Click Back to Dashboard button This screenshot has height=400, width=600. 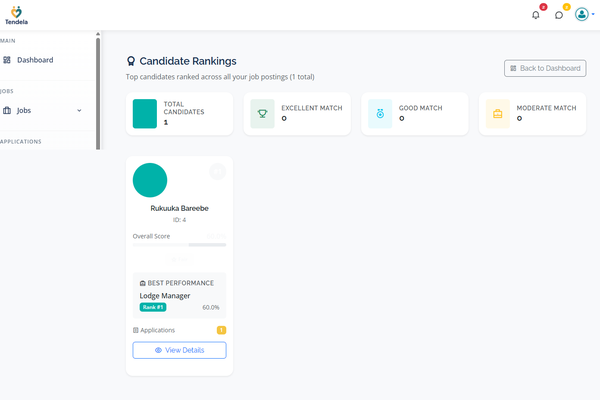pos(545,68)
